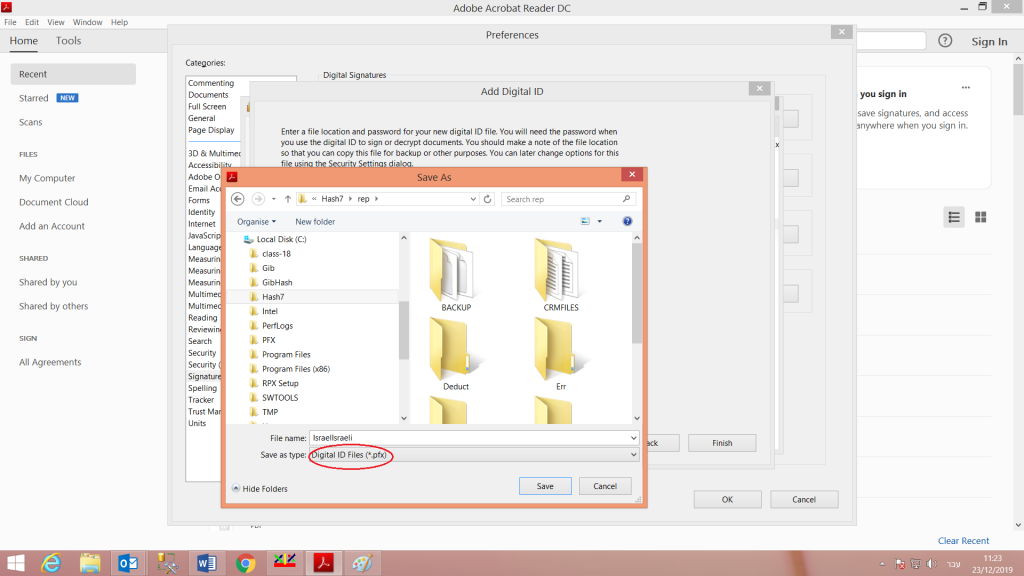Open the Save as type dropdown

coord(633,455)
